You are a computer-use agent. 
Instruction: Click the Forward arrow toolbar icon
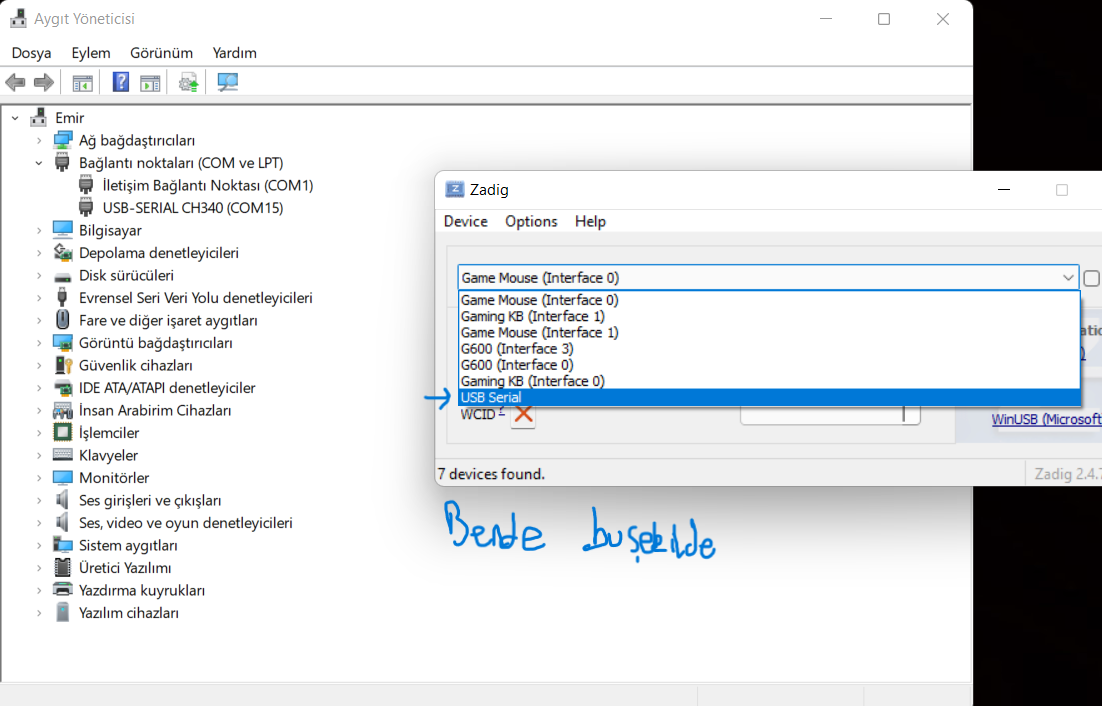click(x=43, y=83)
